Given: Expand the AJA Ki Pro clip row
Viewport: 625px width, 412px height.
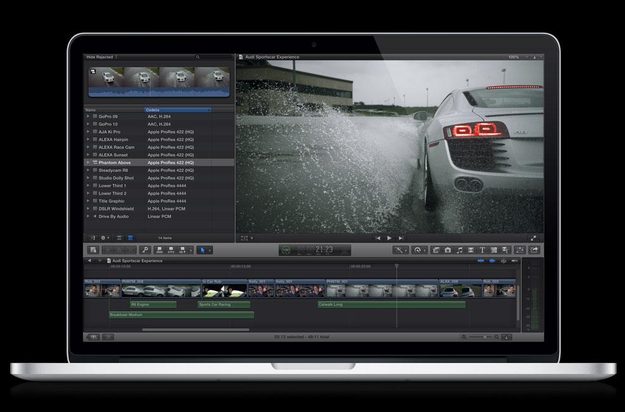Looking at the screenshot, I should pos(88,132).
